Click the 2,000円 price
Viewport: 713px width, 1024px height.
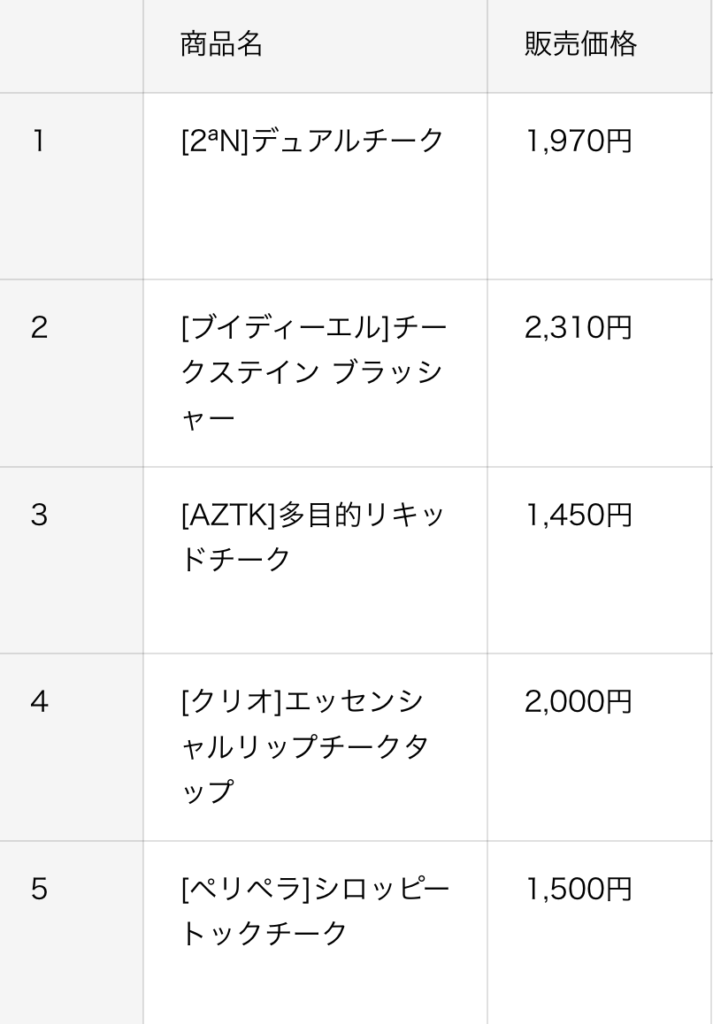click(579, 702)
